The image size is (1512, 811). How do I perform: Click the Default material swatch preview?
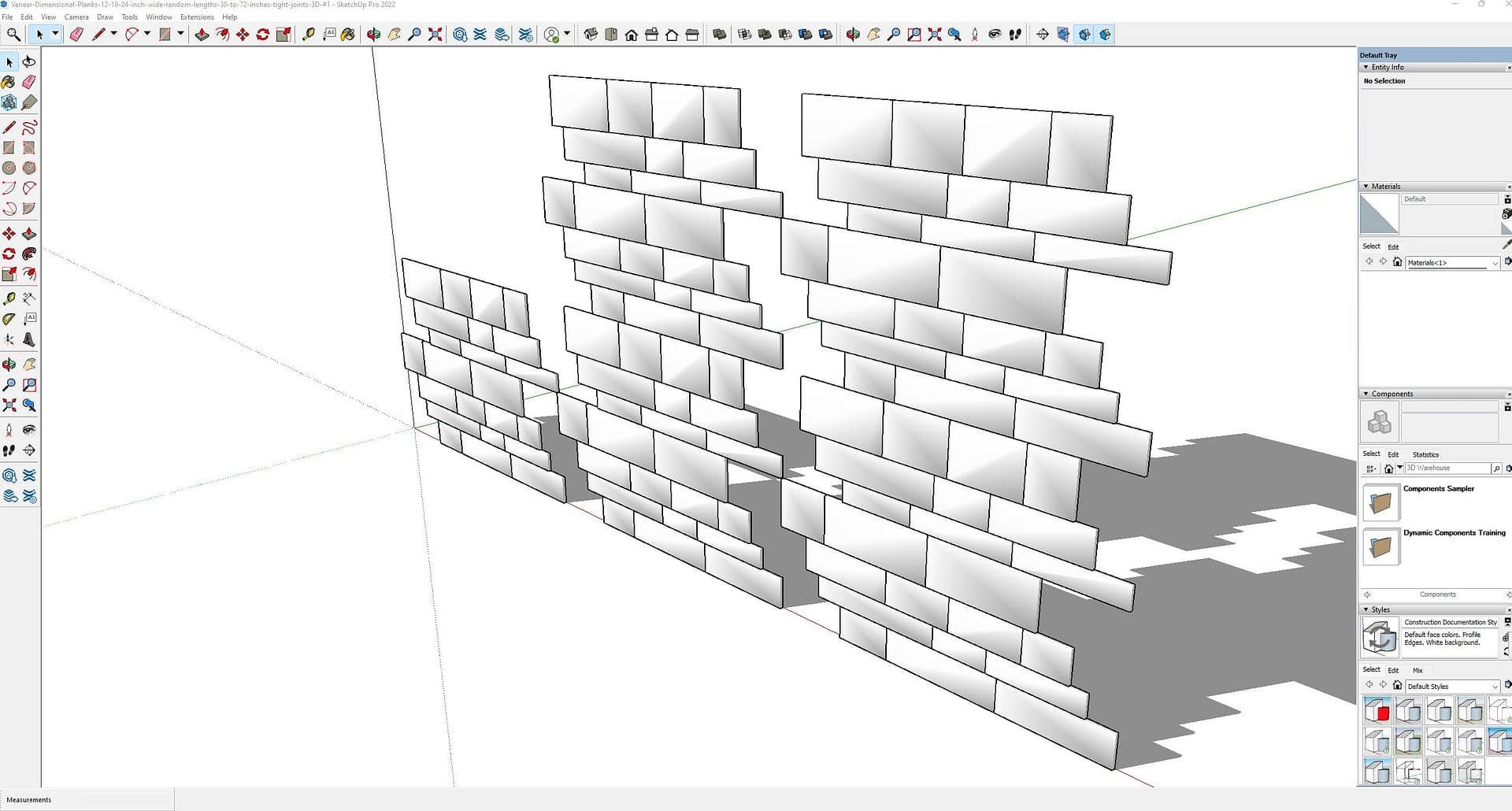1379,214
